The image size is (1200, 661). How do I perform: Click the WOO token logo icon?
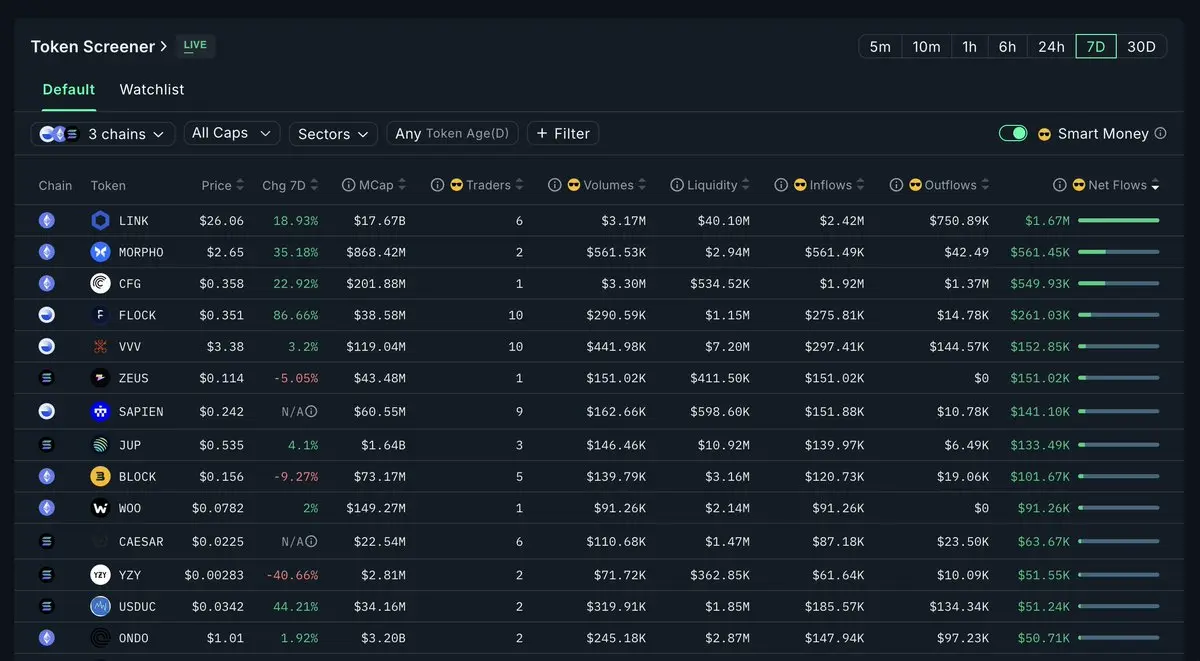(x=100, y=508)
